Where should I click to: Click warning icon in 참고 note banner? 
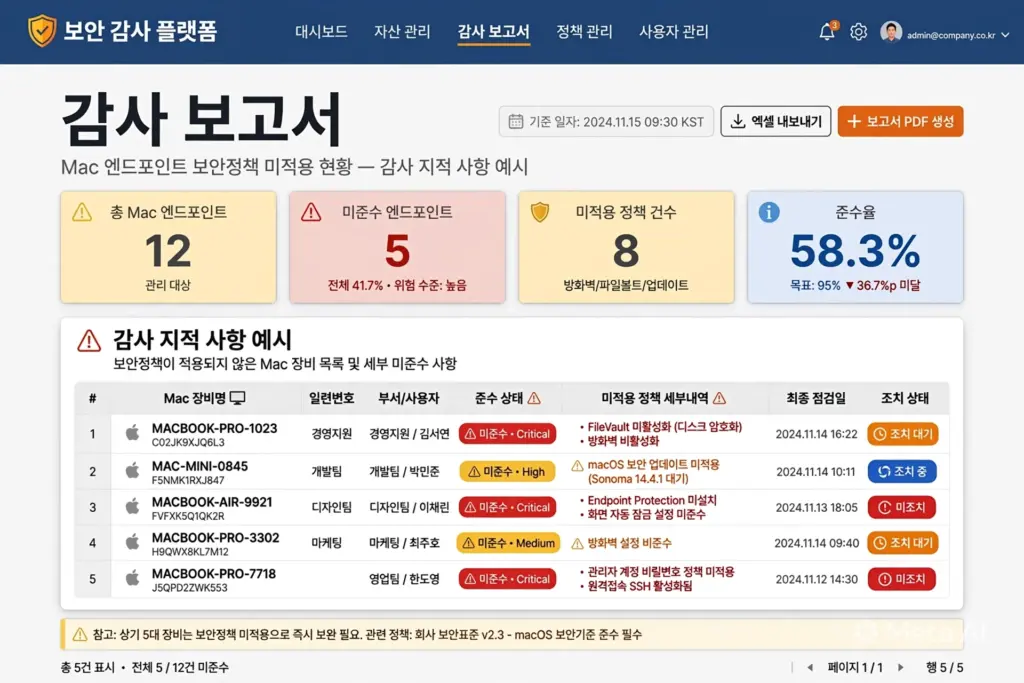pyautogui.click(x=80, y=634)
